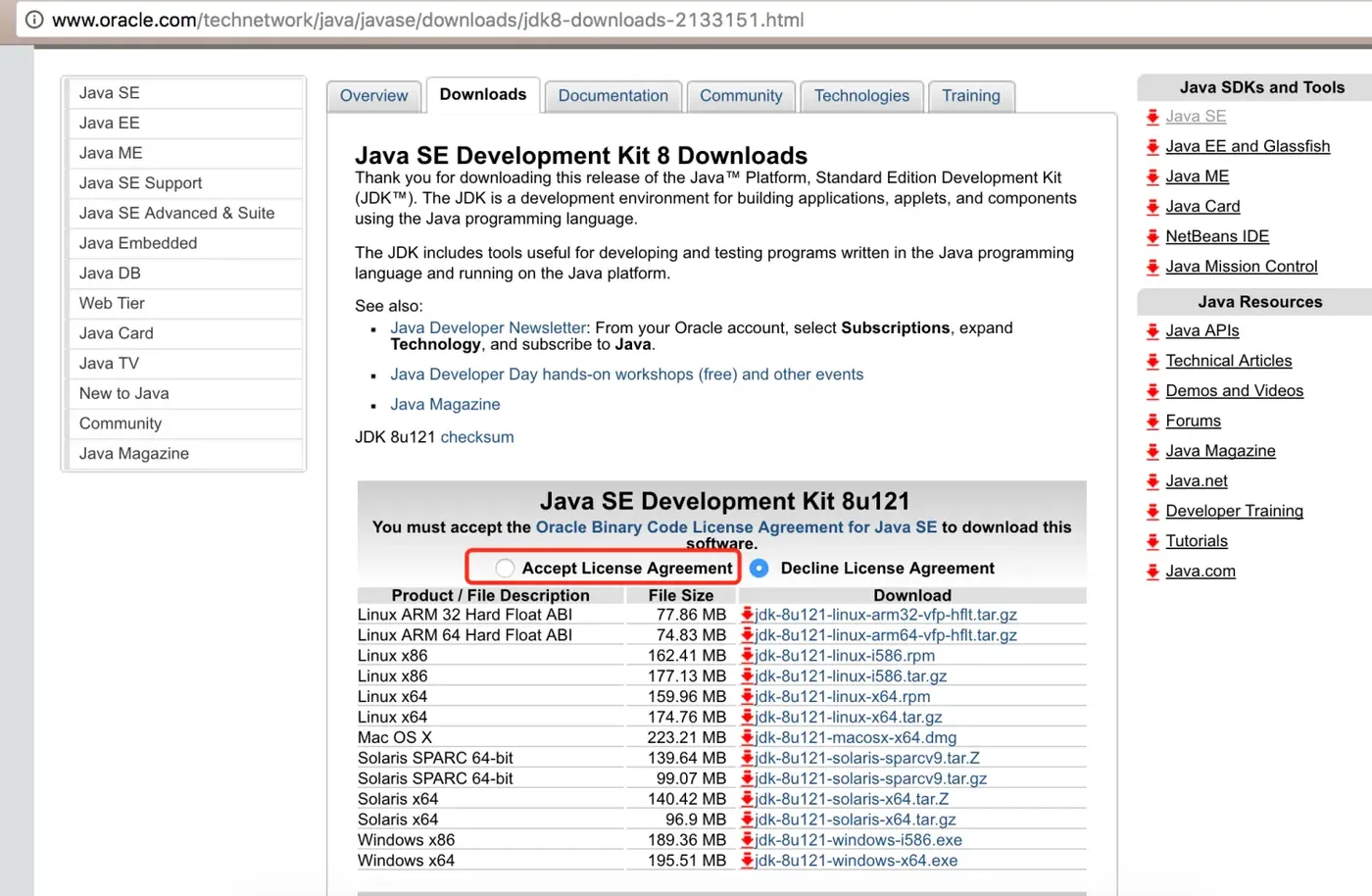The width and height of the screenshot is (1372, 896).
Task: Open New to Java sidebar item
Action: click(x=184, y=394)
